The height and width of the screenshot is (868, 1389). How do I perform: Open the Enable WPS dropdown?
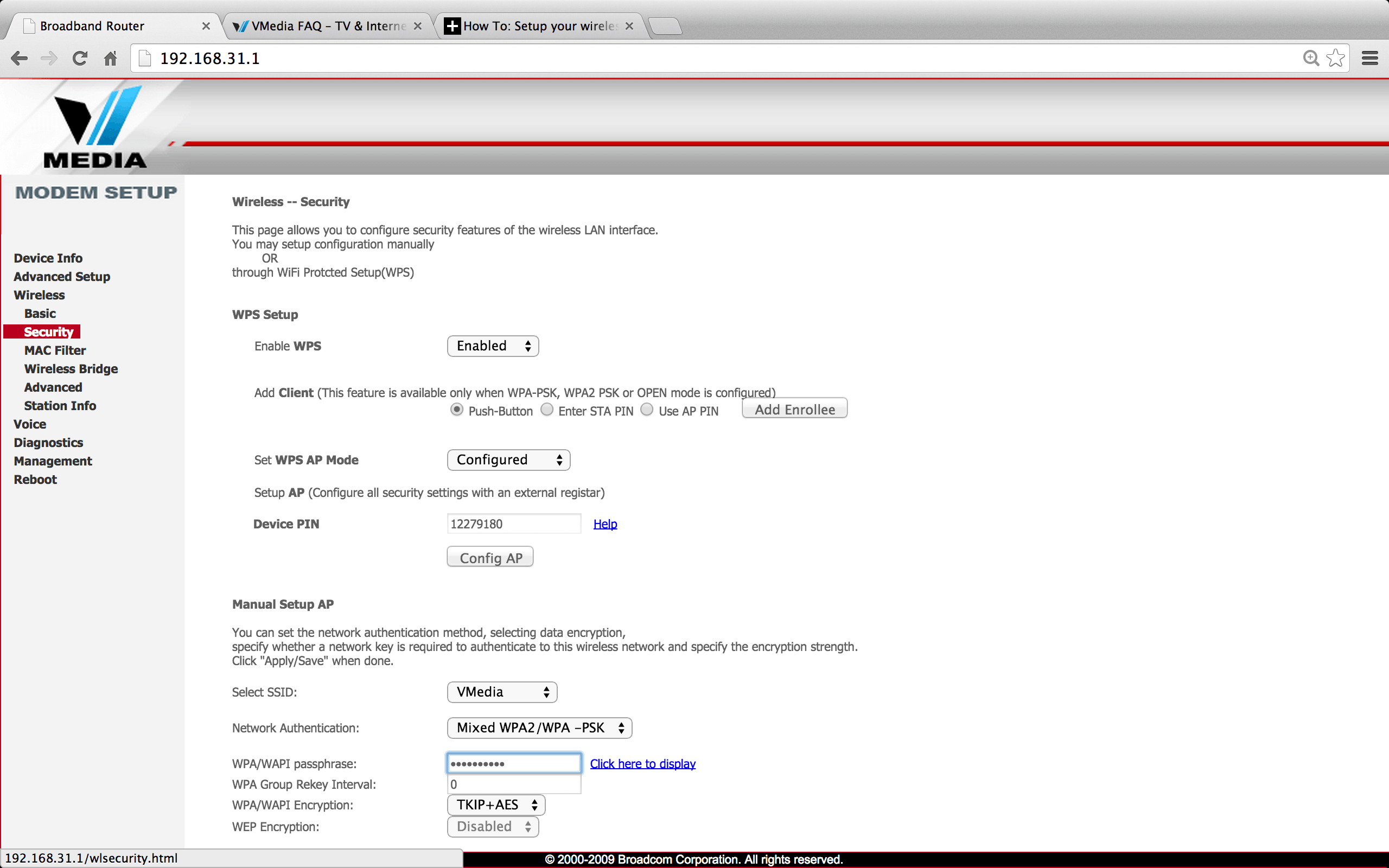point(493,346)
